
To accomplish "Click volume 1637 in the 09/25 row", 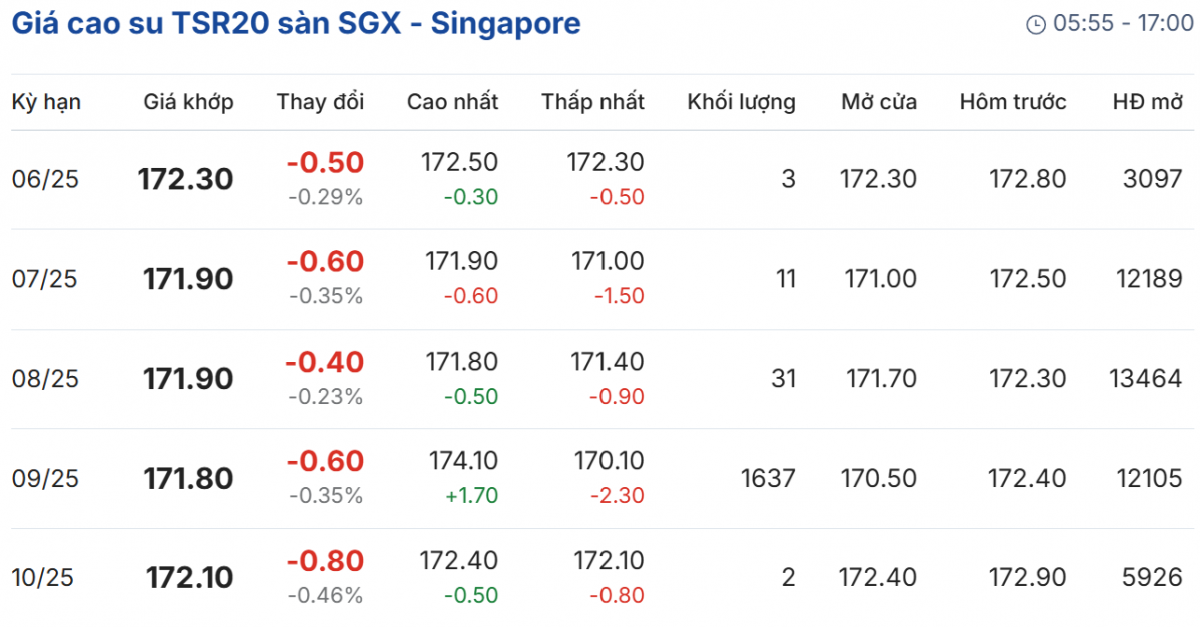I will (x=768, y=479).
